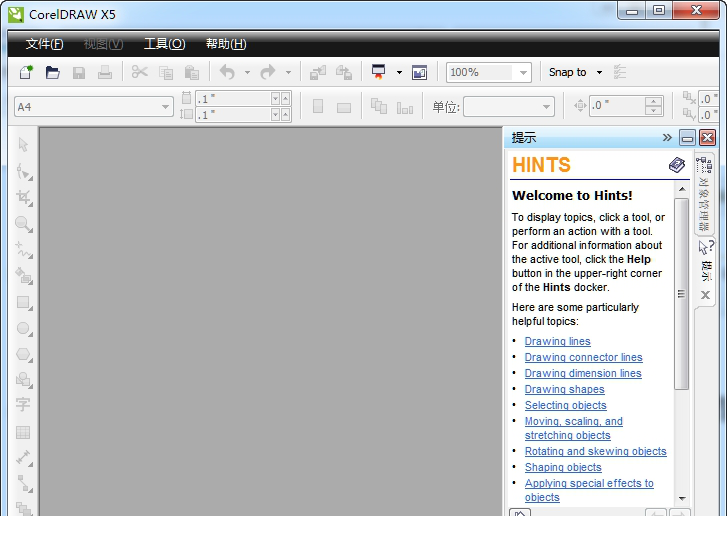Image resolution: width=727 pixels, height=536 pixels.
Task: Click the Hints help book icon
Action: (677, 165)
